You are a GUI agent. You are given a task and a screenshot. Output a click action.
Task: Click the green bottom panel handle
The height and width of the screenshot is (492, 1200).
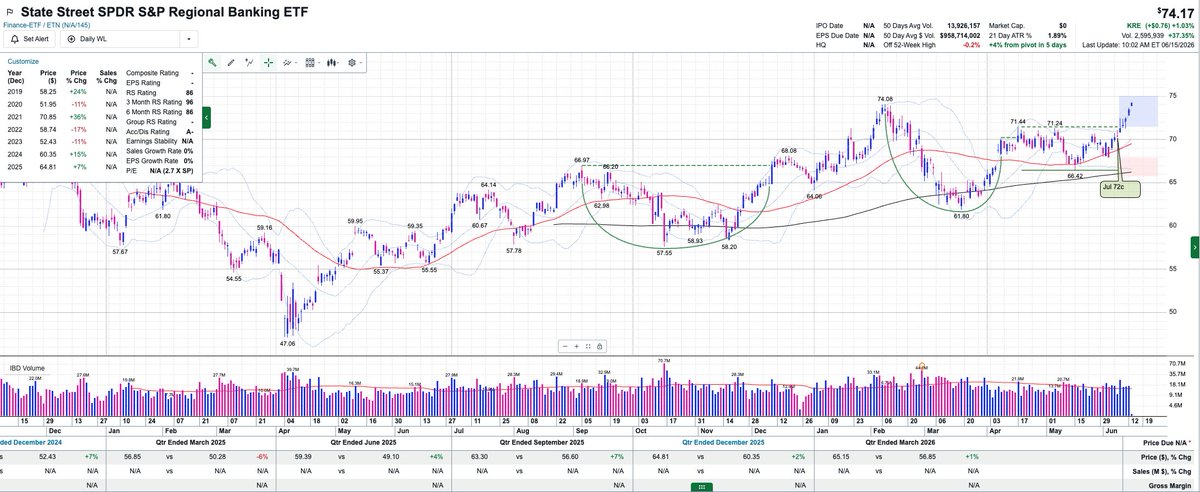[703, 486]
